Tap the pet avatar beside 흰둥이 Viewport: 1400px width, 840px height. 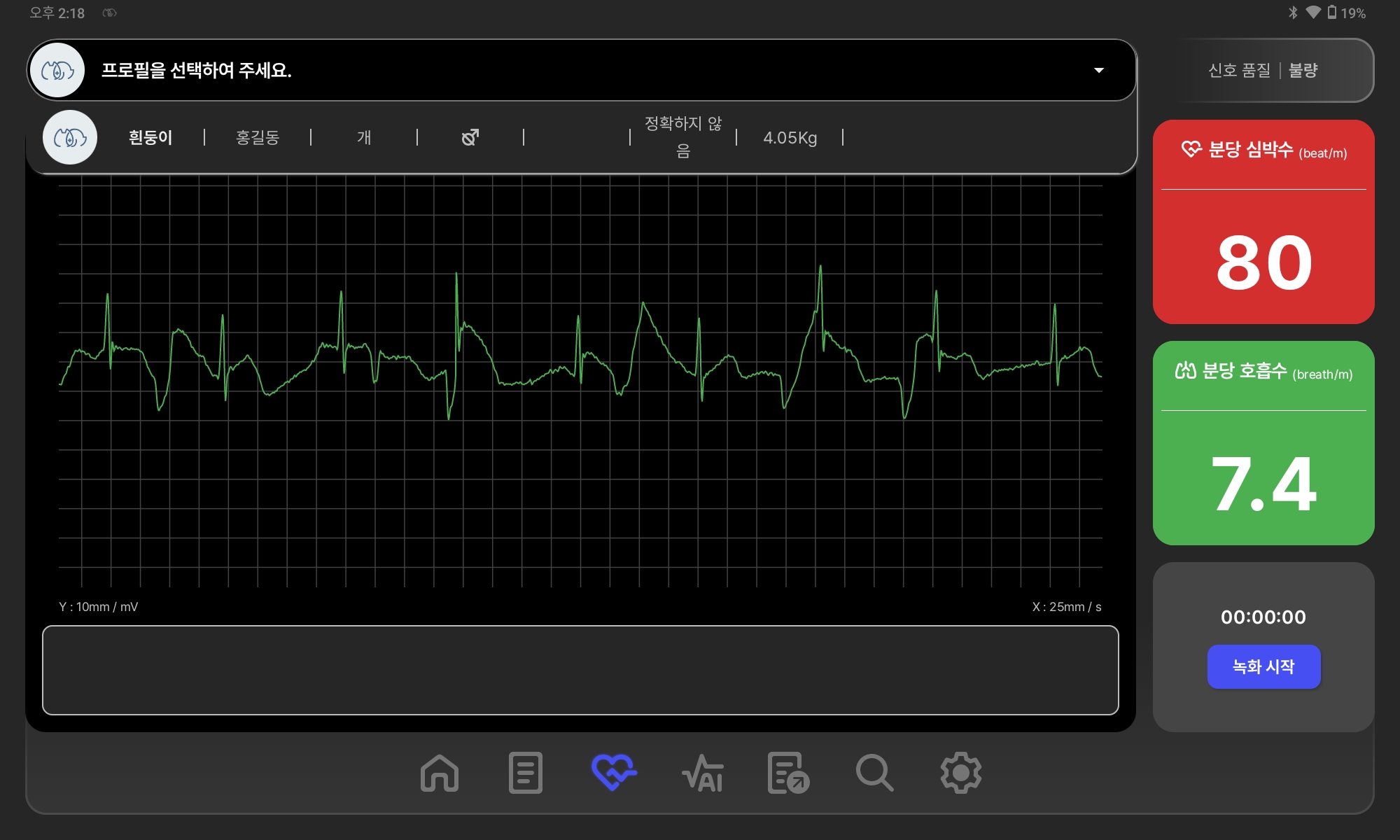point(70,137)
